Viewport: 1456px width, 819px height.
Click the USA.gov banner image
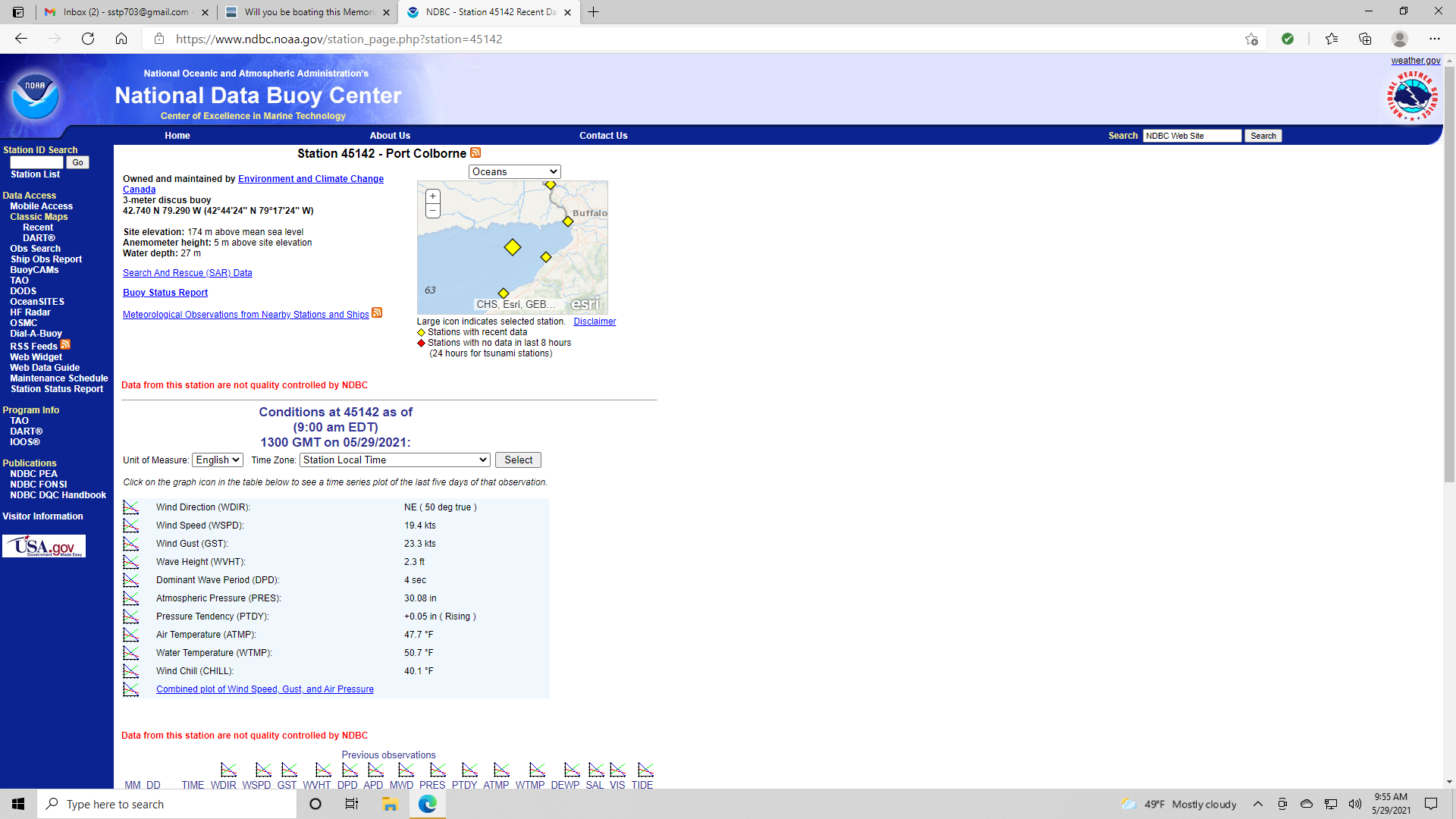tap(44, 546)
